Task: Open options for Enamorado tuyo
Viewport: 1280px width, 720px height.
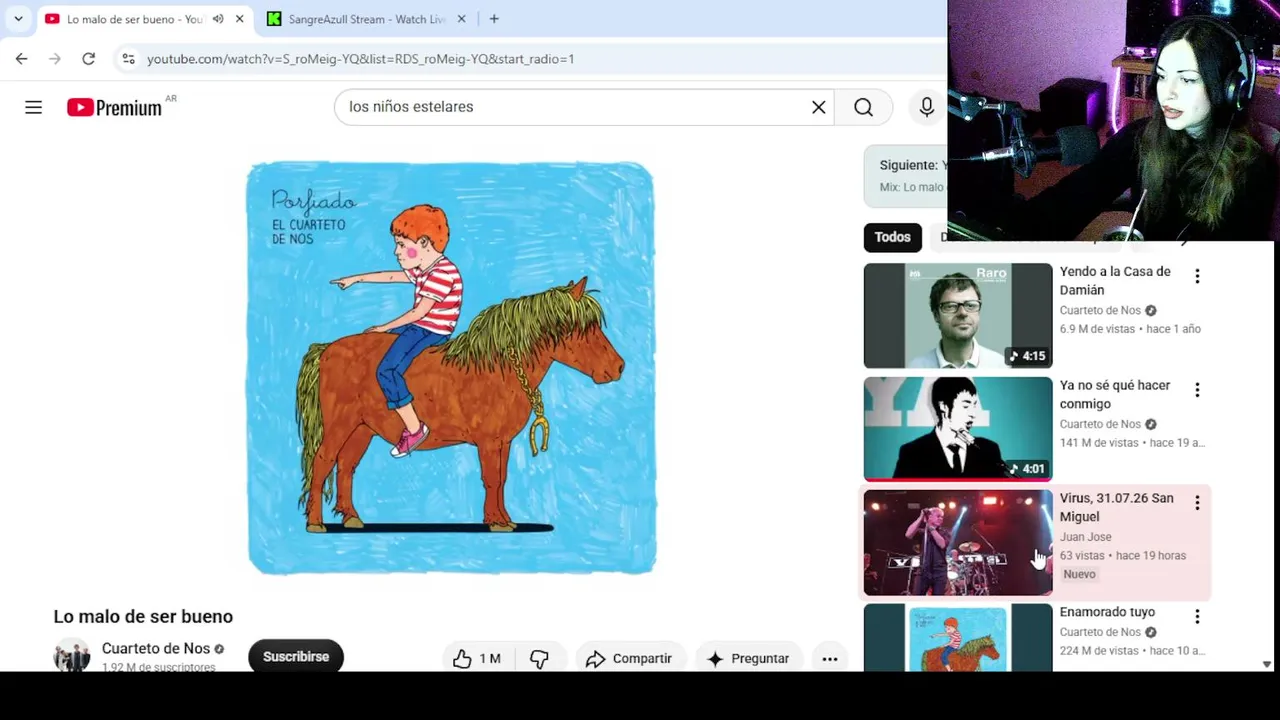Action: pyautogui.click(x=1197, y=617)
